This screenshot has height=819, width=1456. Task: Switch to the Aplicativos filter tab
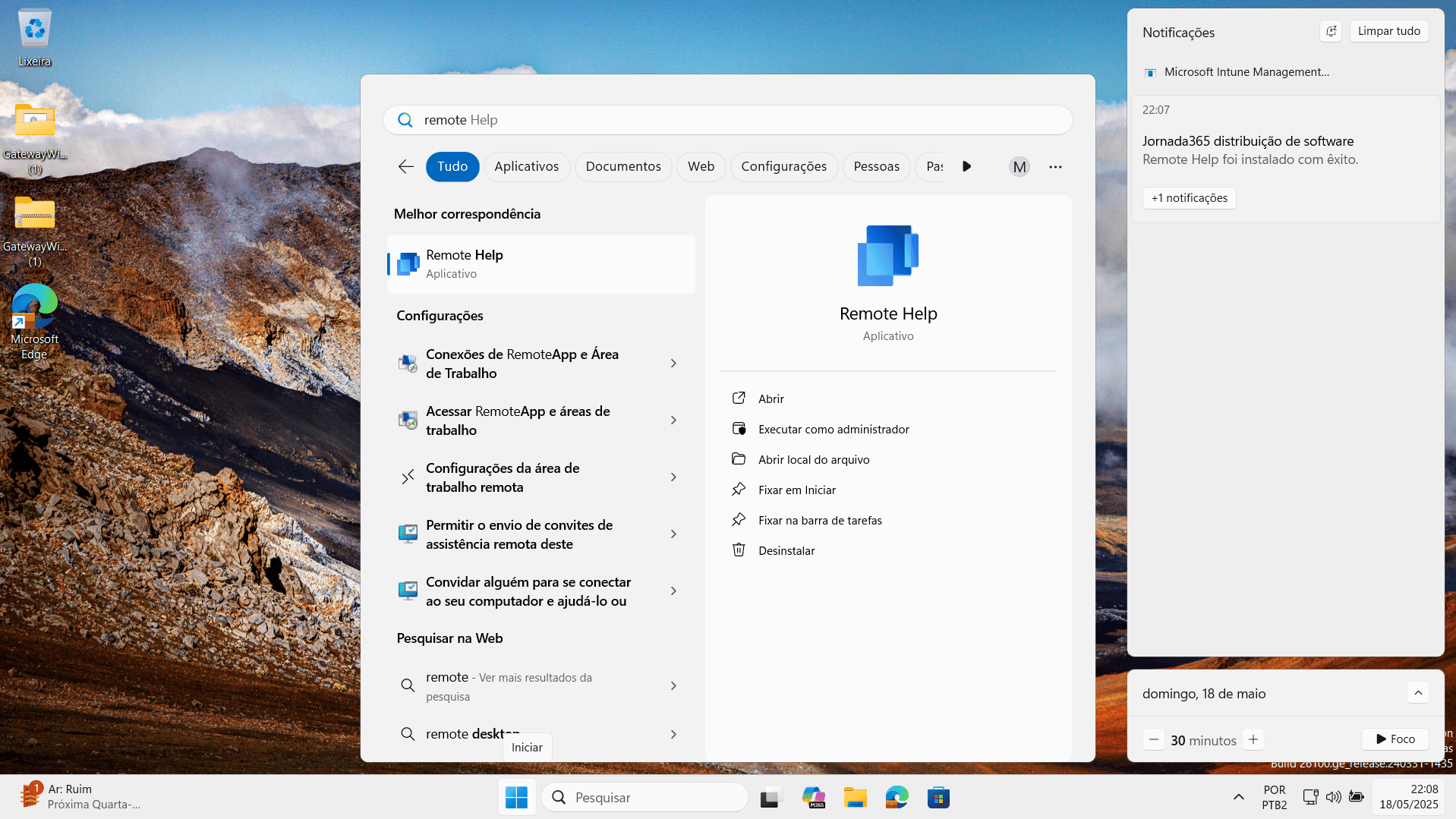[526, 166]
